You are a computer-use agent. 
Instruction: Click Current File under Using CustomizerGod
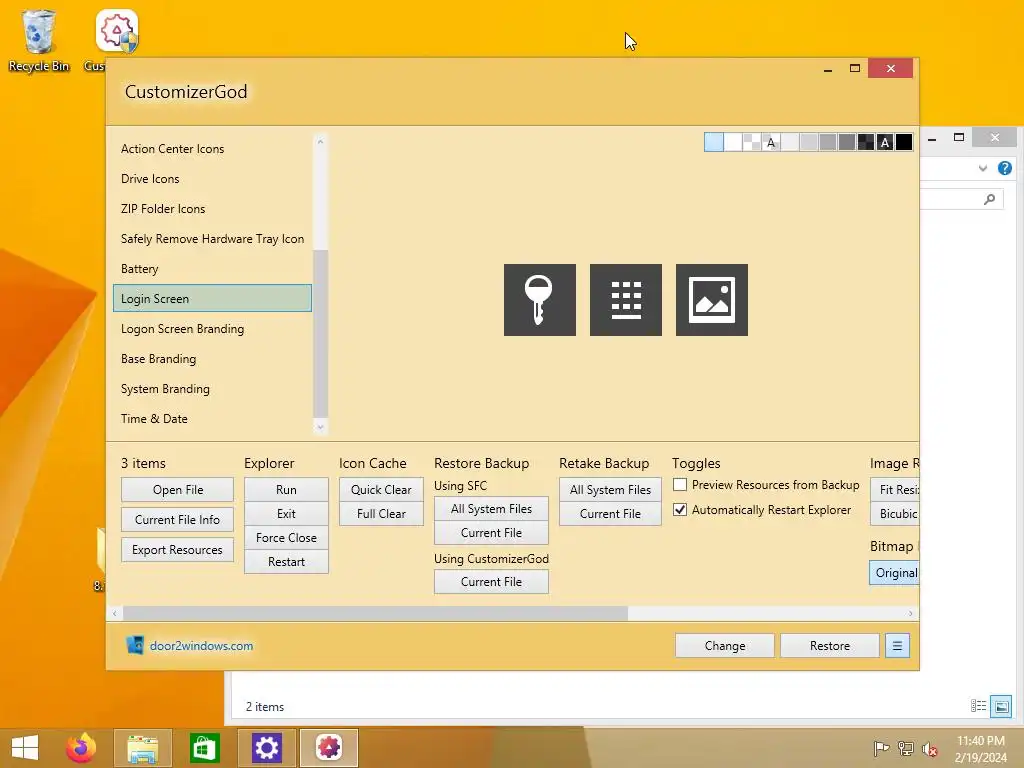coord(491,582)
